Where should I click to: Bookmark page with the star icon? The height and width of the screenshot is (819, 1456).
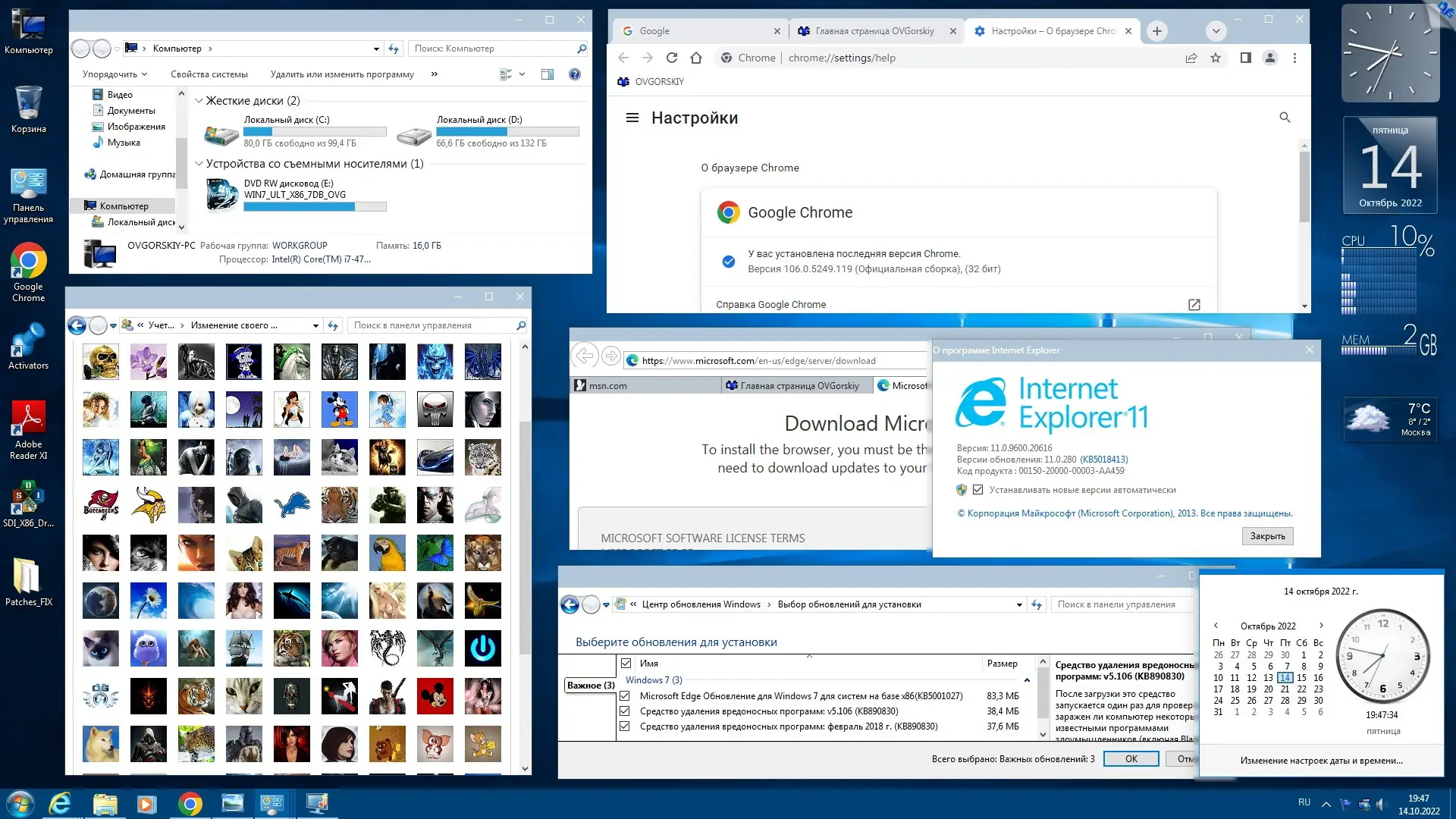[1216, 58]
